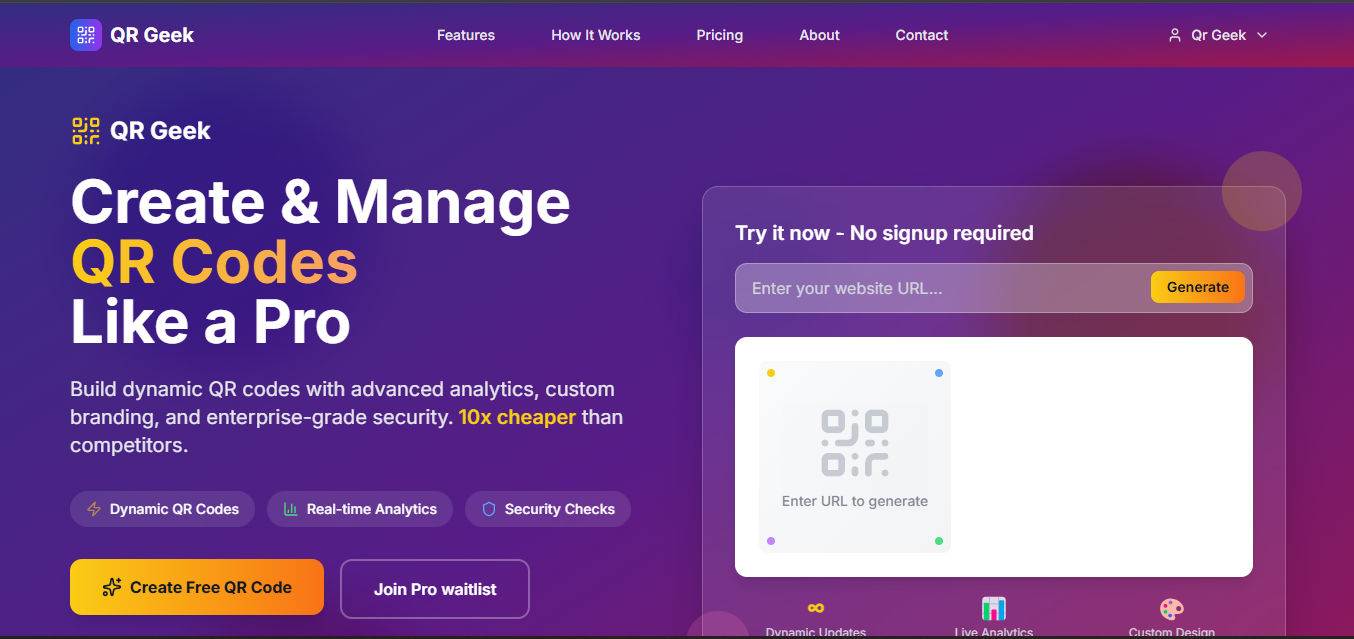
Task: Click the QR Geek logo icon in navbar
Action: tap(84, 34)
